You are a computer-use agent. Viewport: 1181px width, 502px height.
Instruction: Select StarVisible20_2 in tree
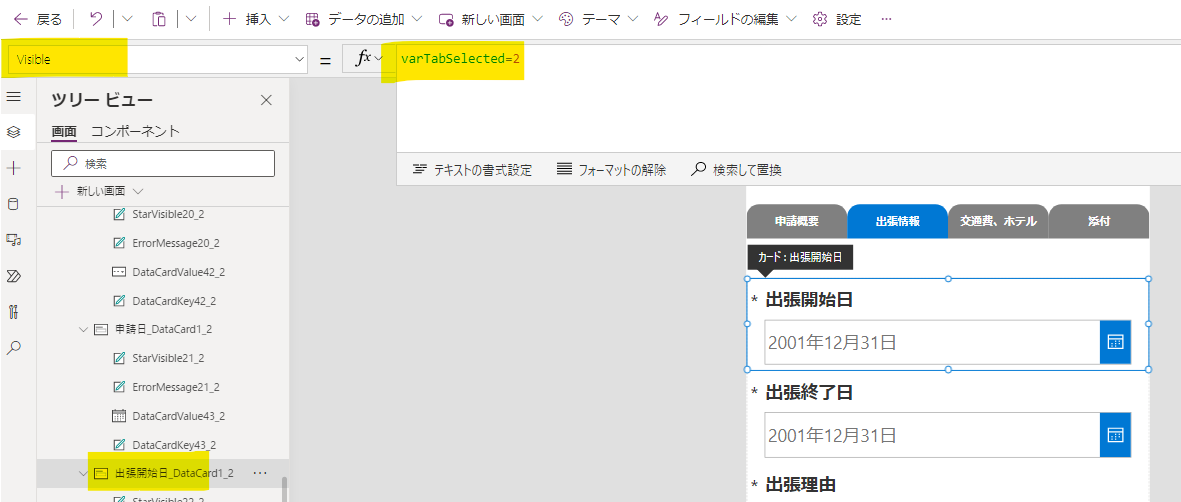coord(169,214)
